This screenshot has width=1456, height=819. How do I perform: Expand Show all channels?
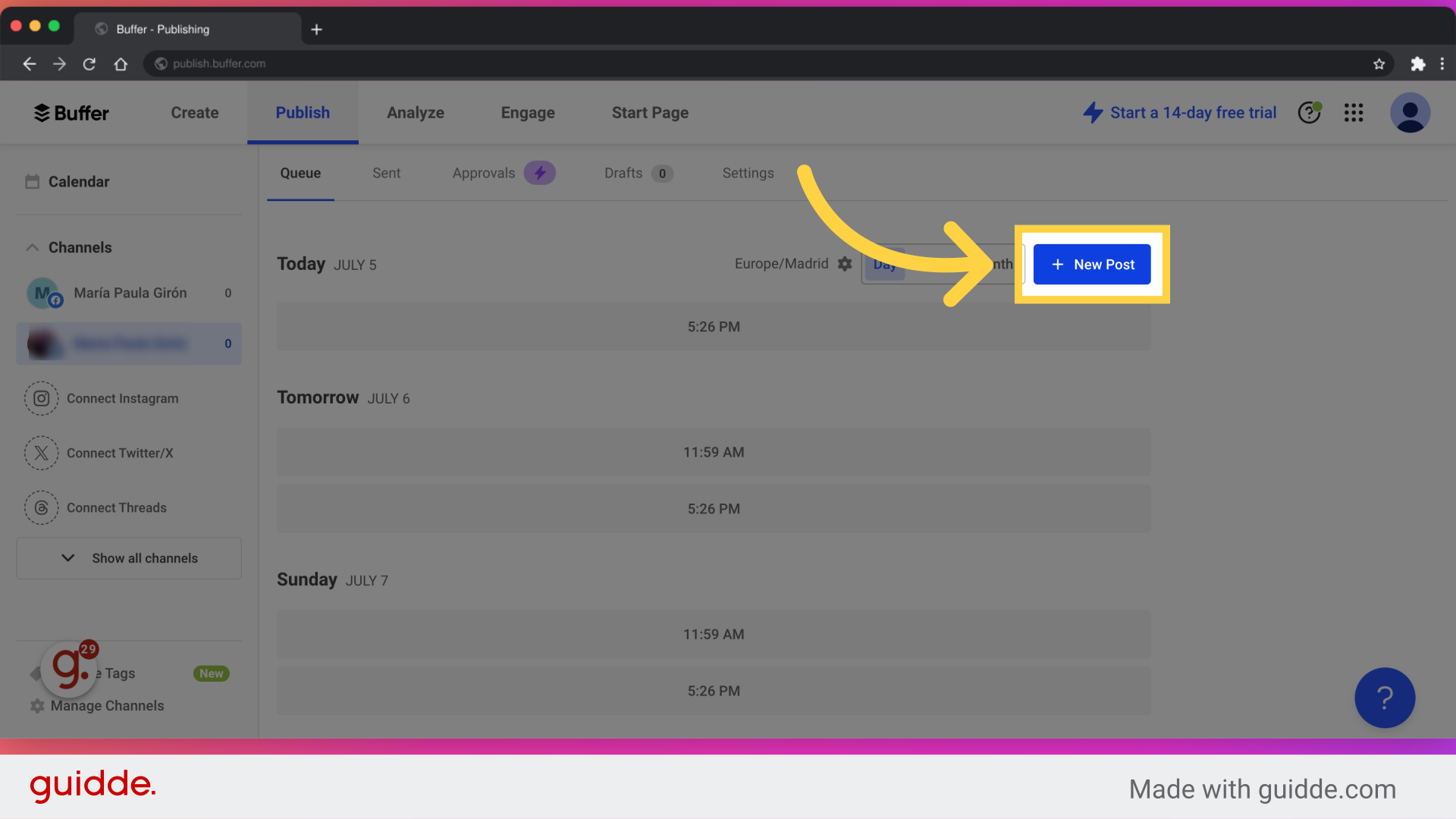coord(128,558)
